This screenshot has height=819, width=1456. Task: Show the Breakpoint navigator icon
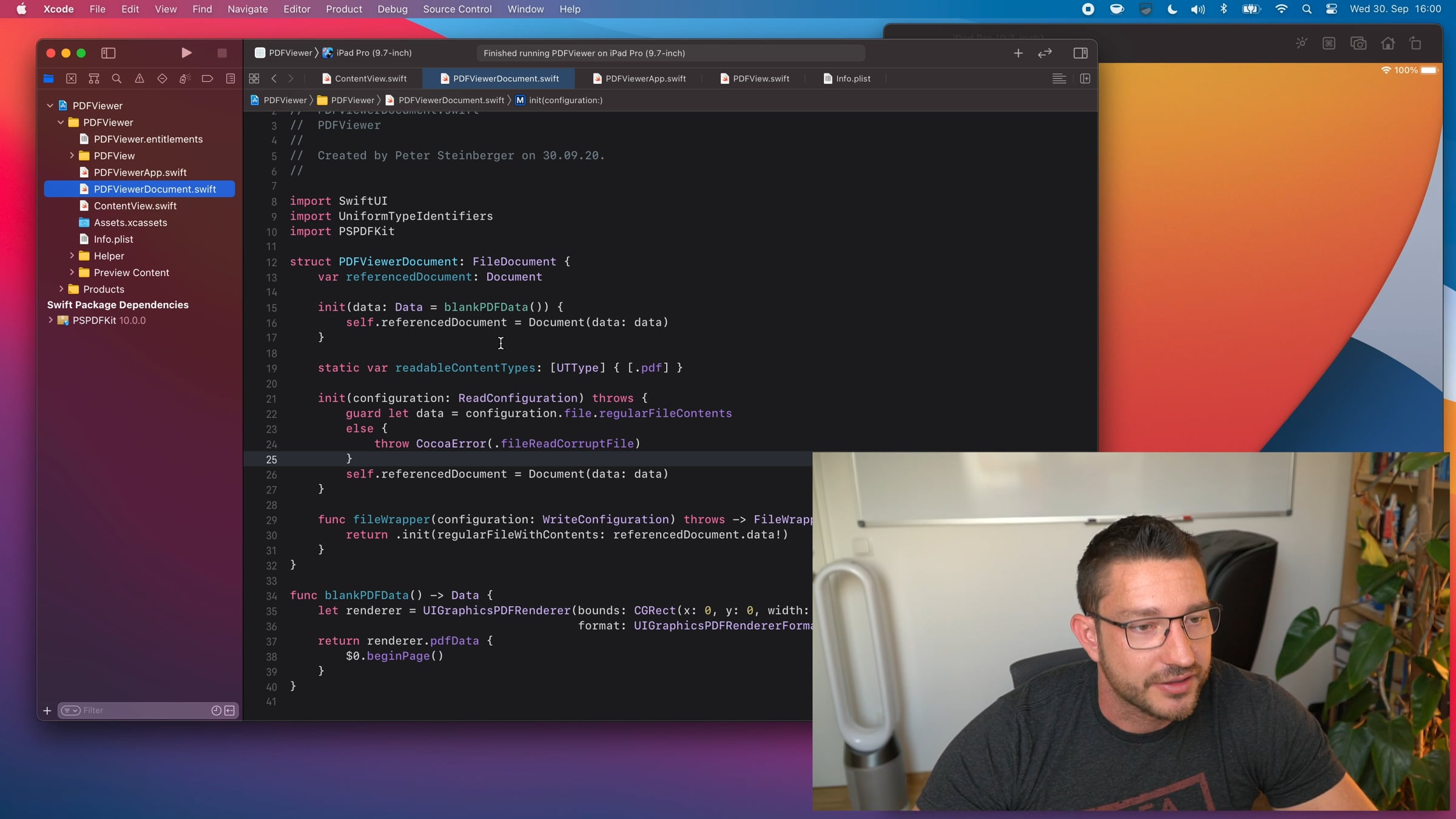pos(207,78)
